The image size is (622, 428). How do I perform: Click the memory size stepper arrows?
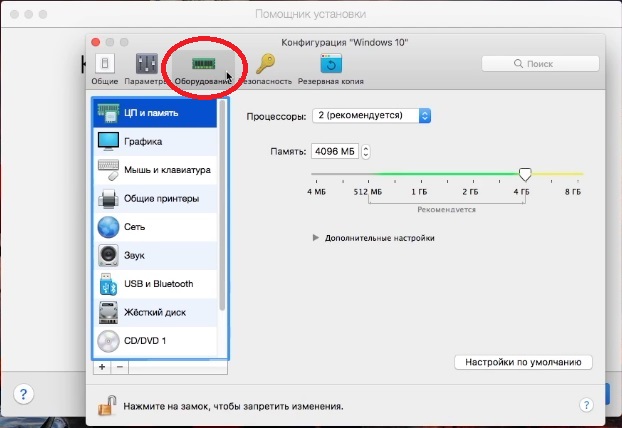click(x=365, y=152)
